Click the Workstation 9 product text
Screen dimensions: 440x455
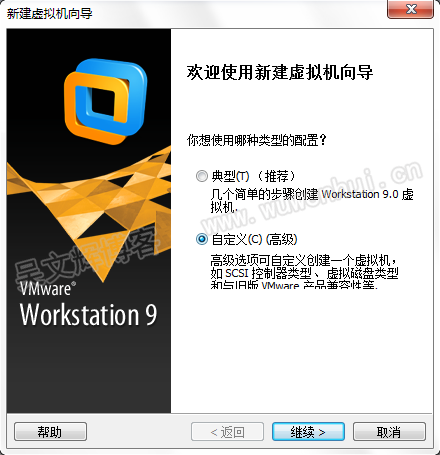click(88, 314)
